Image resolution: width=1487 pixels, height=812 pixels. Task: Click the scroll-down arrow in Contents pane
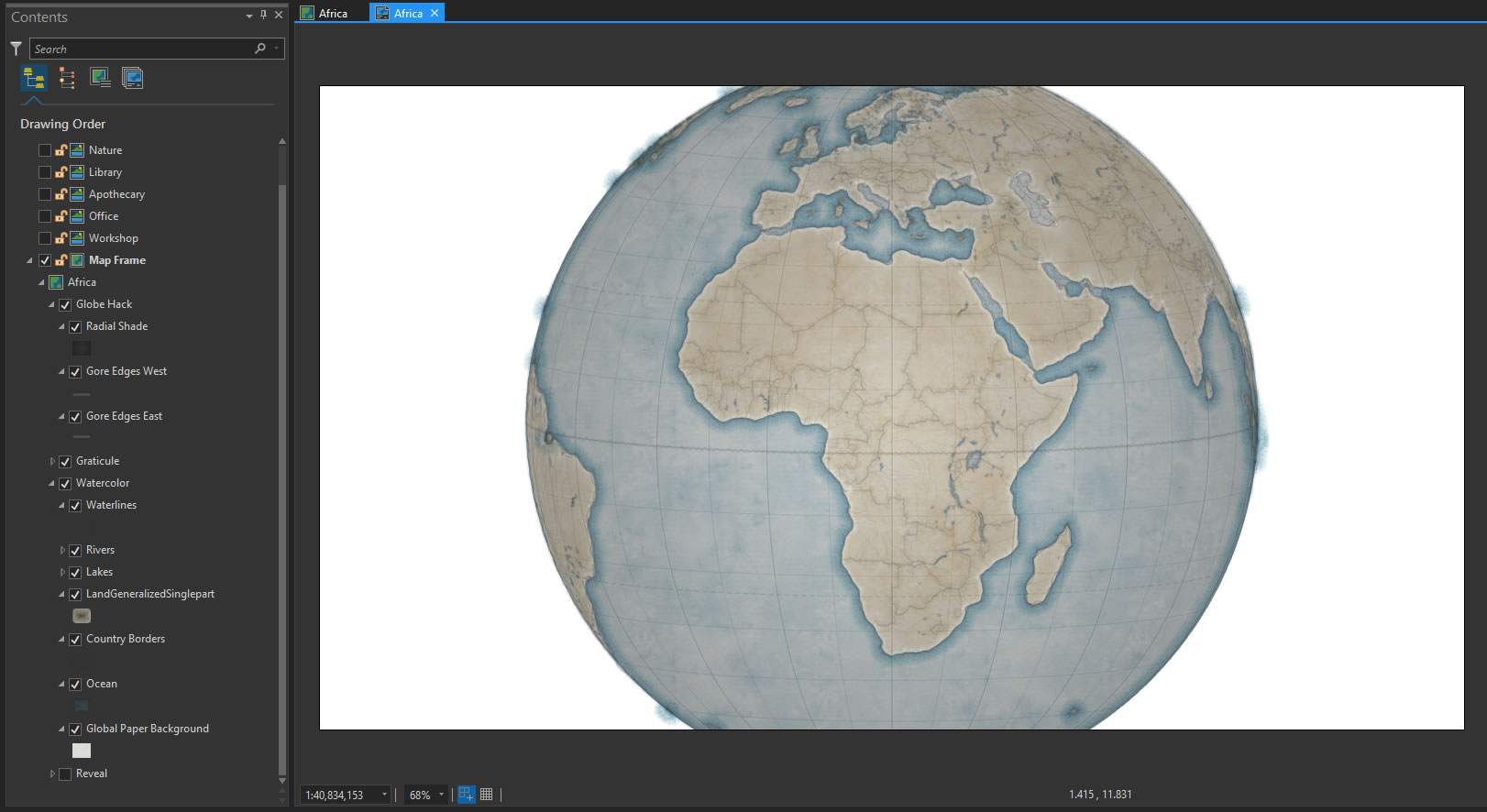(x=282, y=782)
